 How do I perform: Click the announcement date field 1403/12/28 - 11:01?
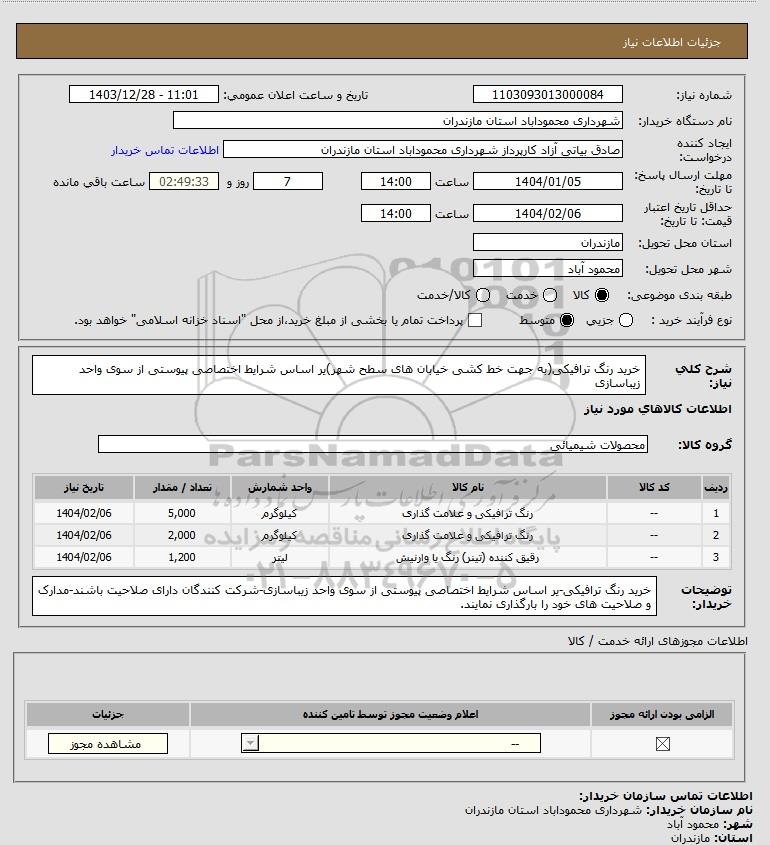coord(144,94)
